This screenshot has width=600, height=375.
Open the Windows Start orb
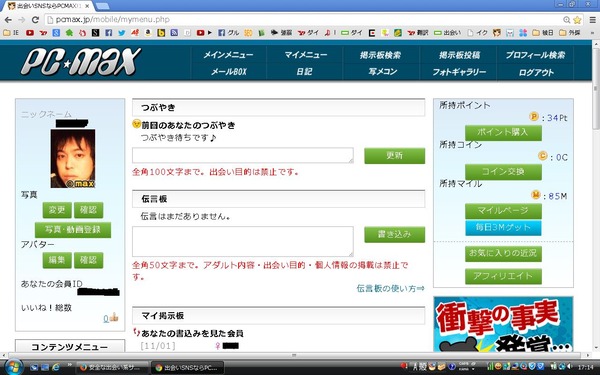pyautogui.click(x=14, y=367)
